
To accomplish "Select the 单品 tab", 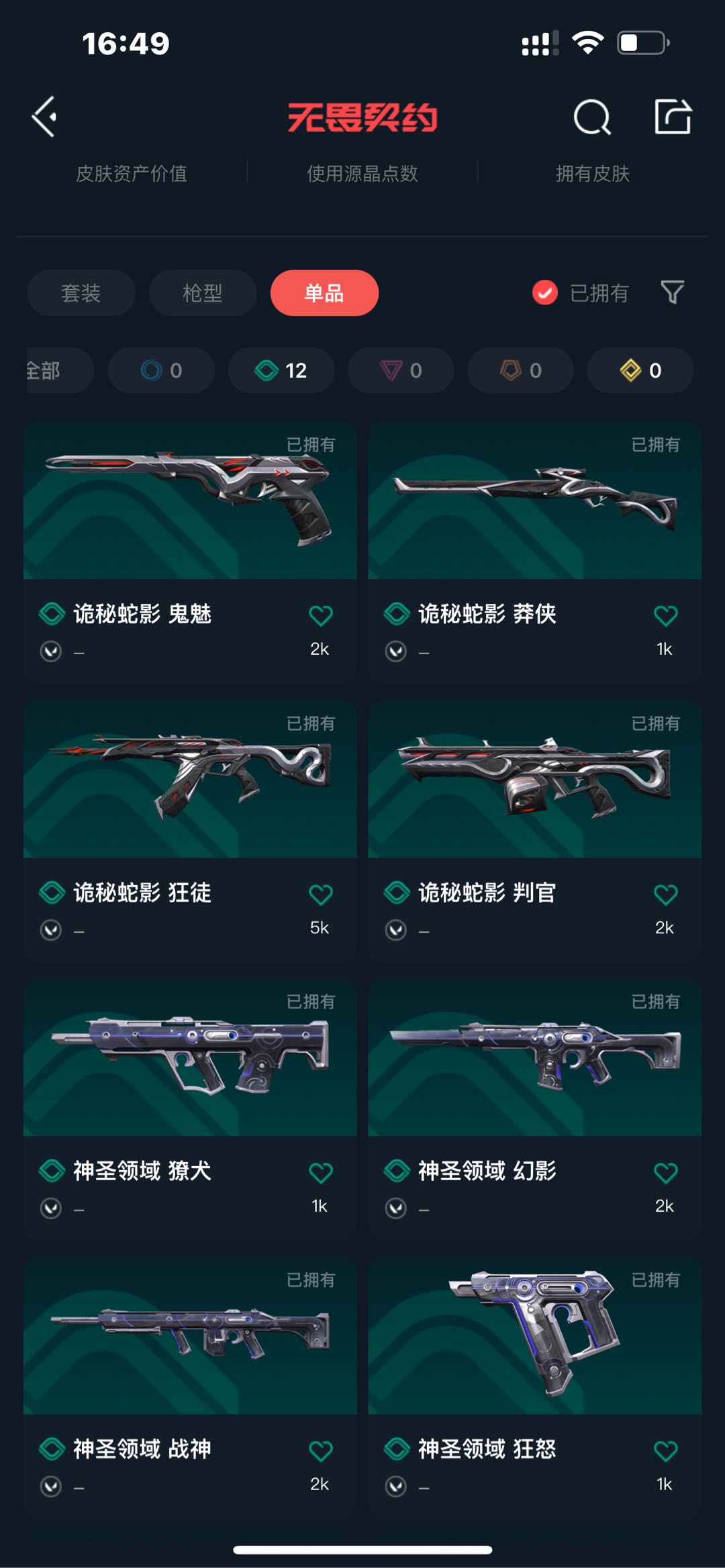I will [324, 293].
